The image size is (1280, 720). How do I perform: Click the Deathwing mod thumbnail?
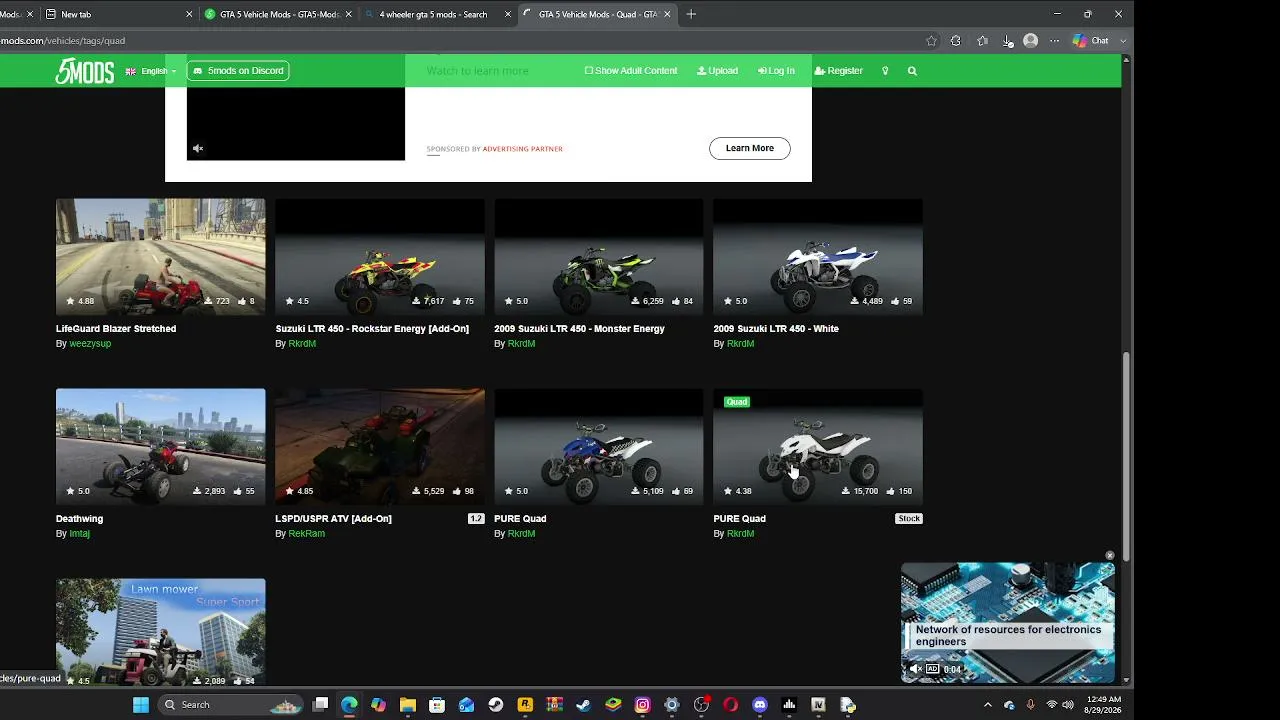pos(161,447)
